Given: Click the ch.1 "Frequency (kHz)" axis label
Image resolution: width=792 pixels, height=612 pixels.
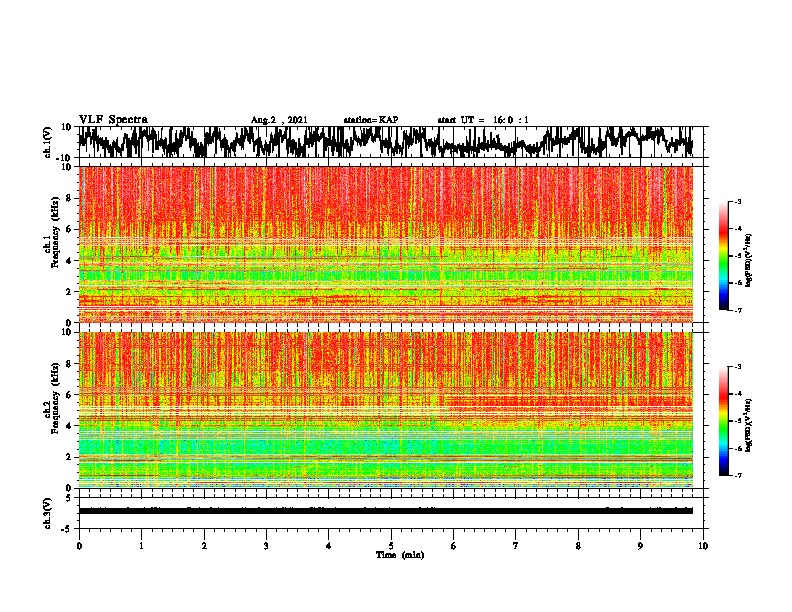Looking at the screenshot, I should pos(56,232).
